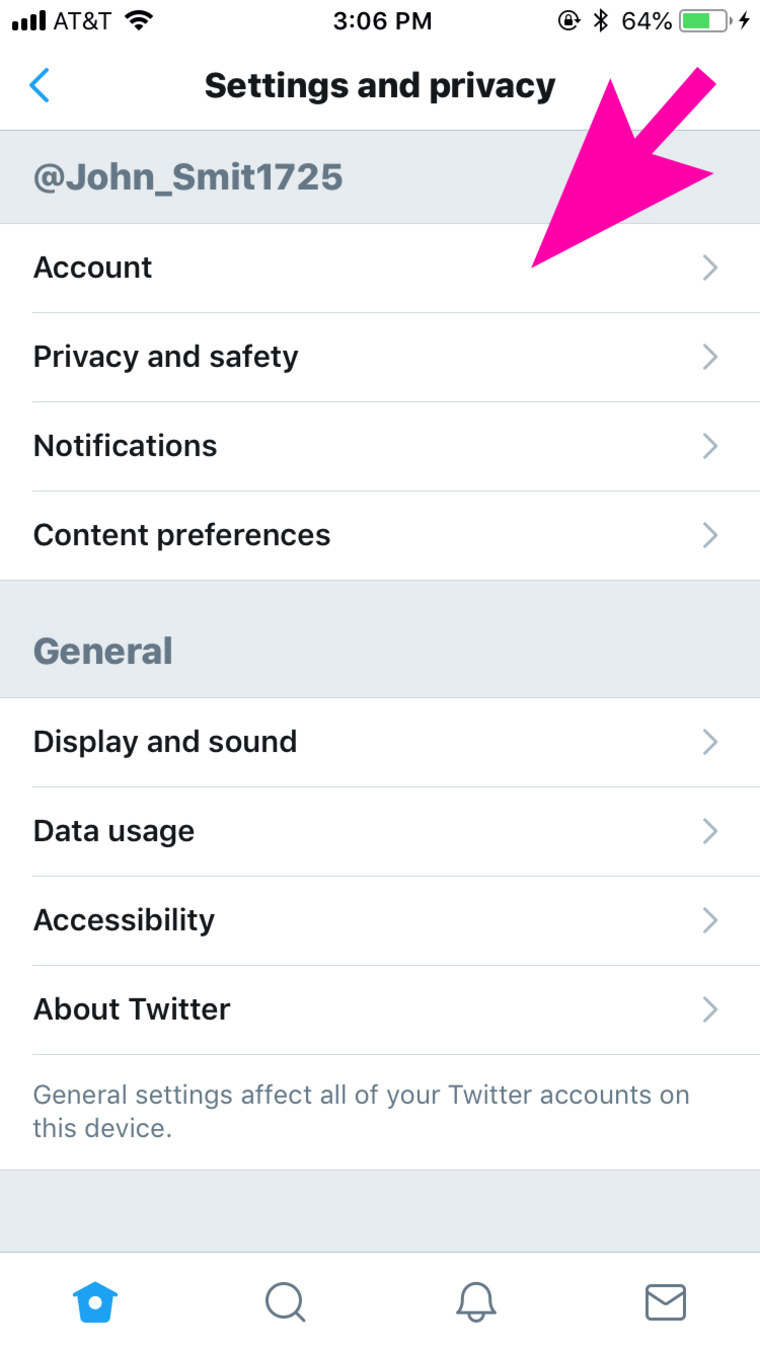The height and width of the screenshot is (1352, 760).
Task: Tap the clock showing 3:06 PM
Action: (382, 20)
